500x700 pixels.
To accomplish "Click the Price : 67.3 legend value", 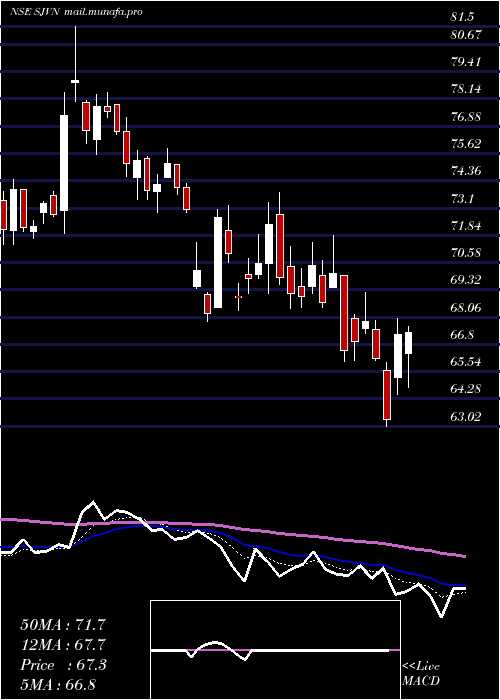I will [63, 665].
